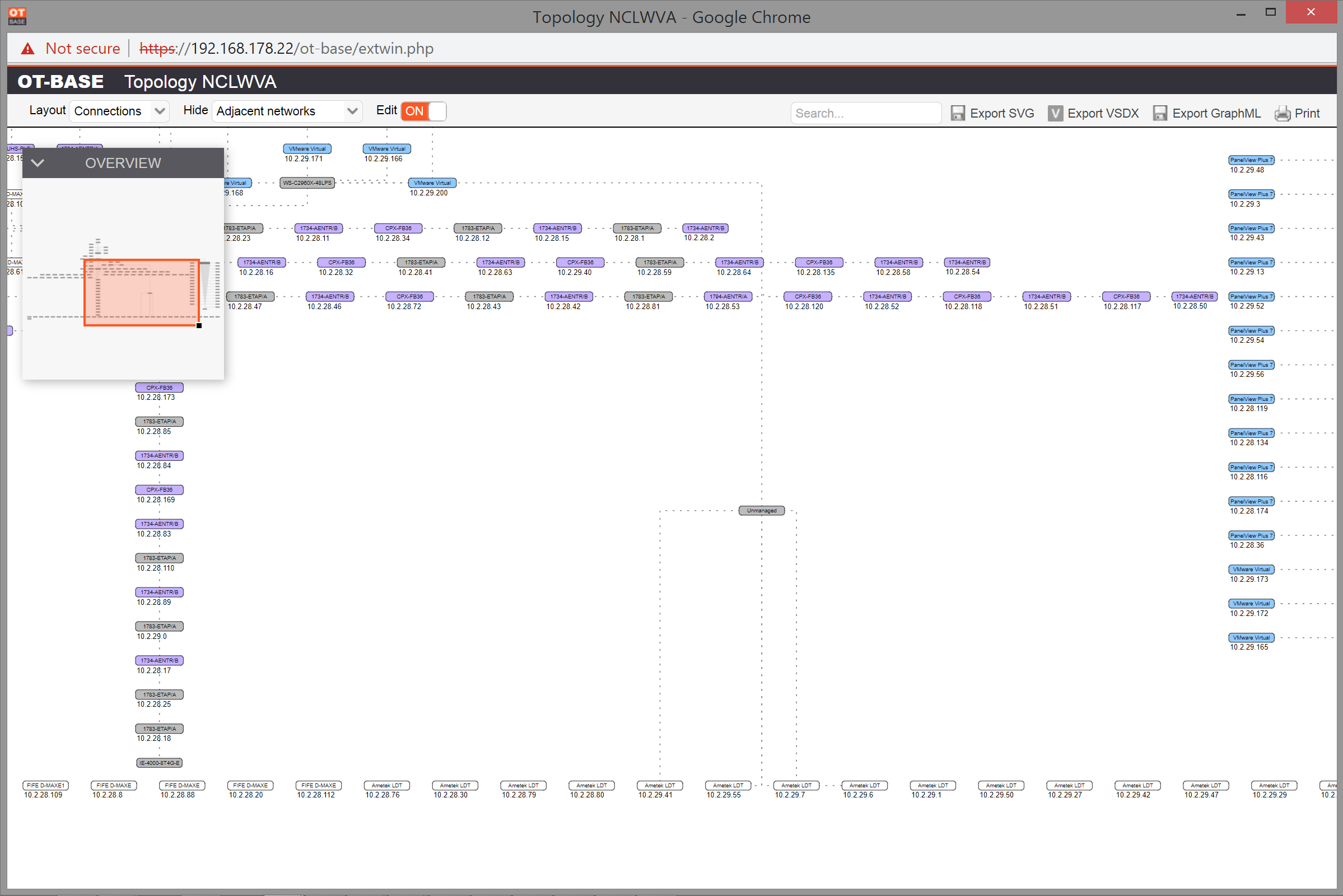Click IP label 10.2.28.2
The width and height of the screenshot is (1343, 896).
pyautogui.click(x=699, y=237)
